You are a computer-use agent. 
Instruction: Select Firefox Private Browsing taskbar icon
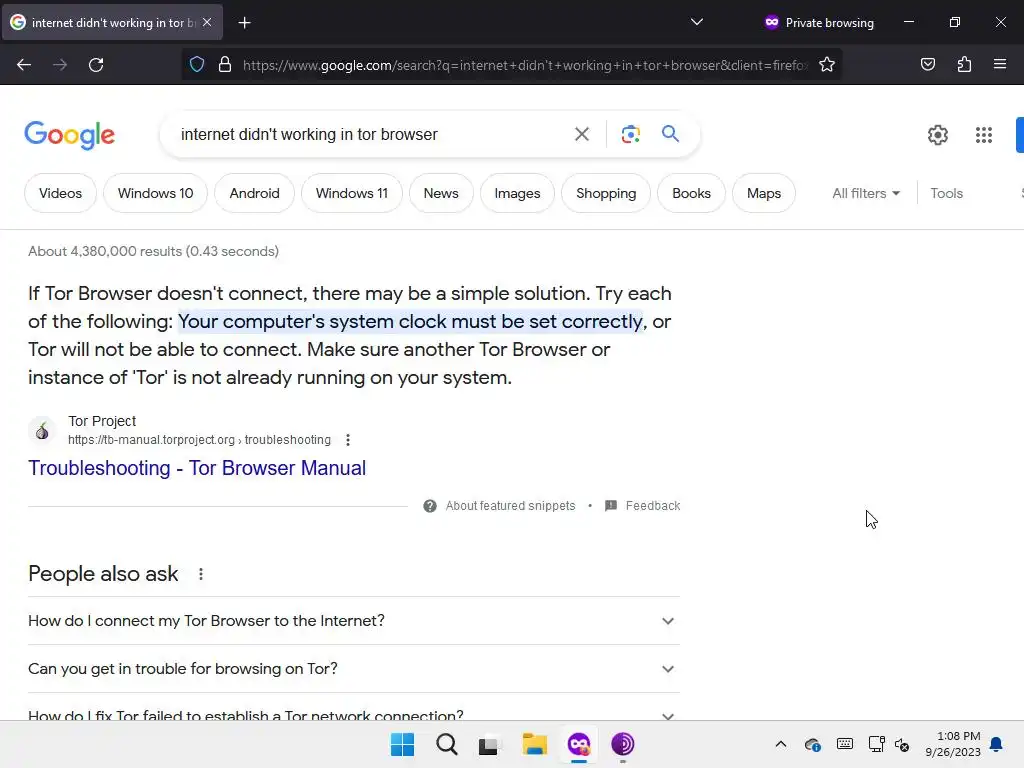579,744
